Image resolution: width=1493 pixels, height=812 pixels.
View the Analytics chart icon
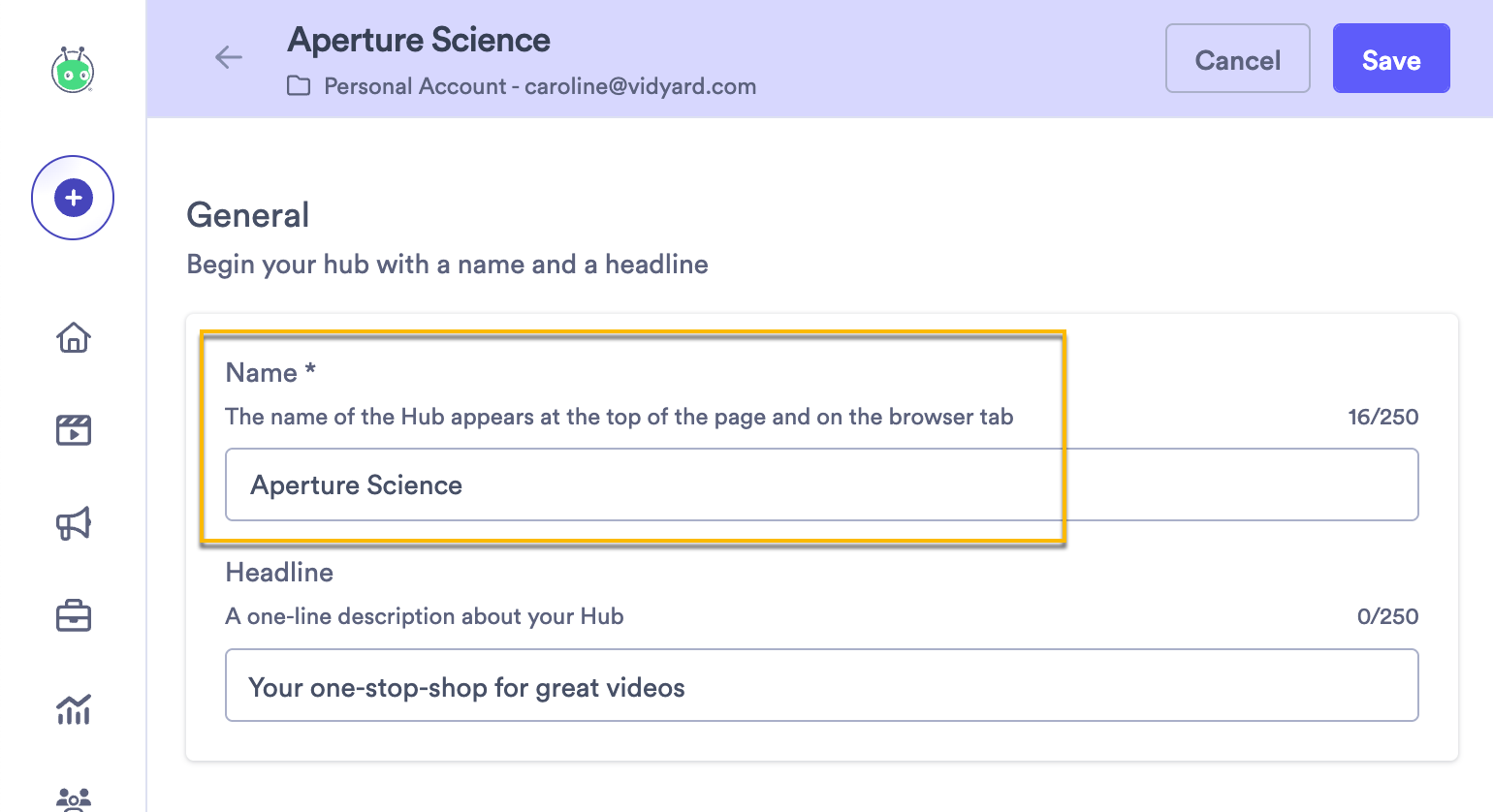pos(73,709)
